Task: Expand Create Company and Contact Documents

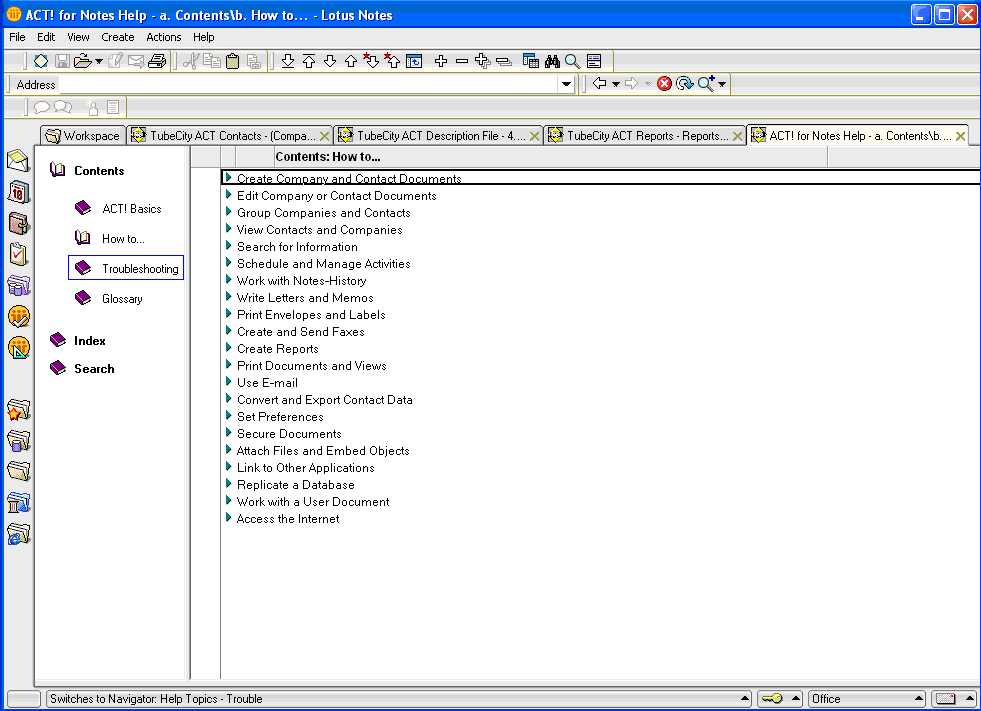Action: [x=228, y=178]
